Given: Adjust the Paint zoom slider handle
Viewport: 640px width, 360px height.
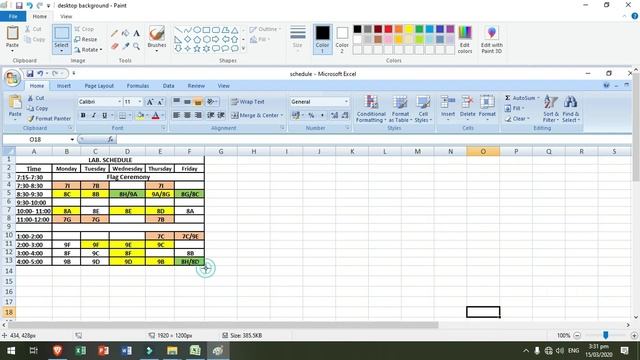Looking at the screenshot, I should pyautogui.click(x=606, y=335).
